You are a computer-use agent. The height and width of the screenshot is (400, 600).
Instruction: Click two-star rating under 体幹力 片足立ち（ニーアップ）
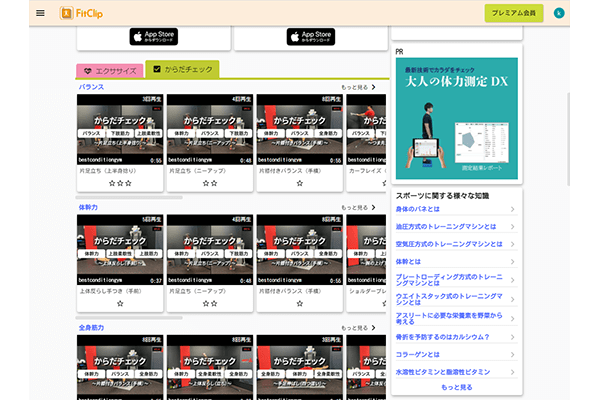(210, 304)
